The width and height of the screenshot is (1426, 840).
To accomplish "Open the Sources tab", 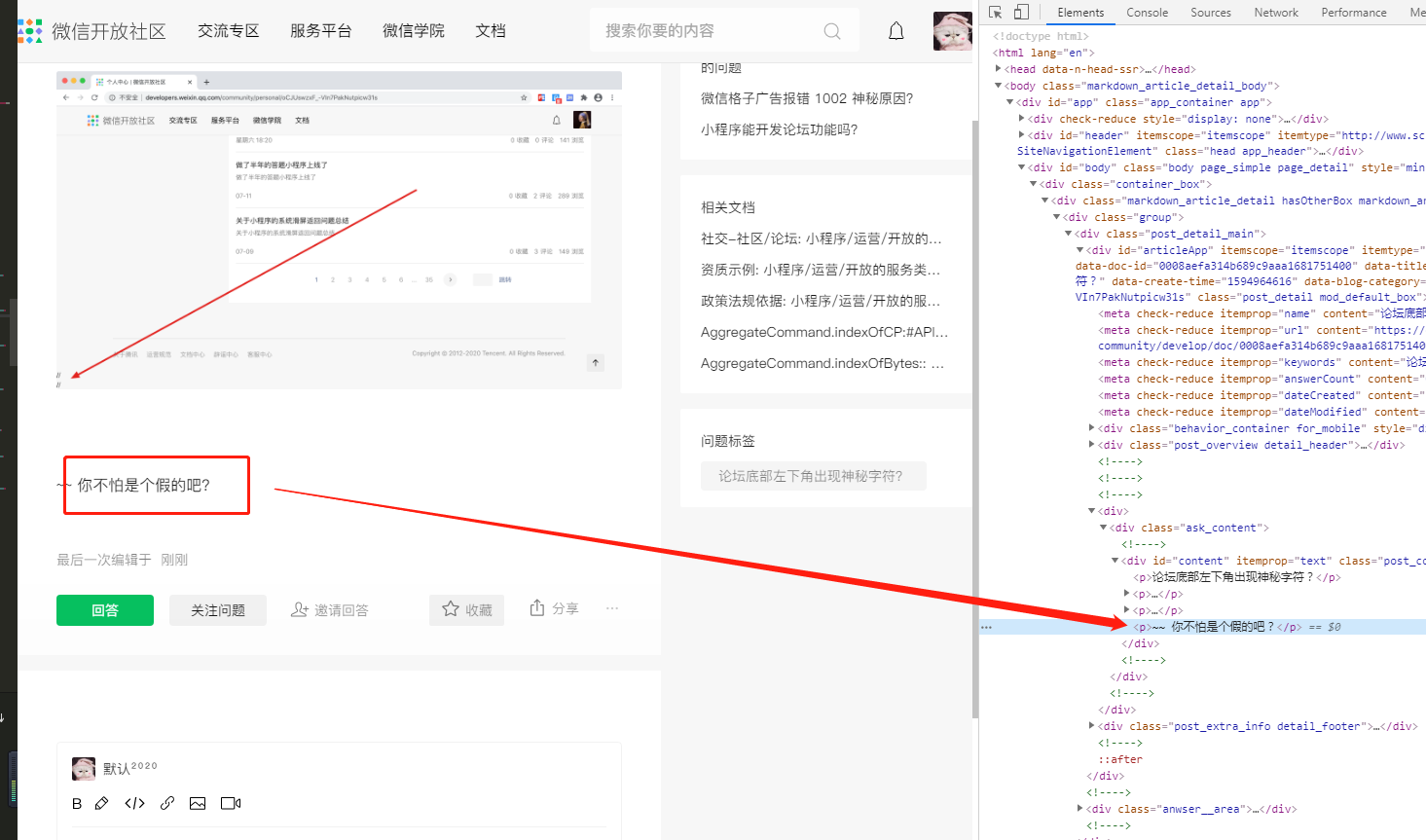I will [1211, 13].
